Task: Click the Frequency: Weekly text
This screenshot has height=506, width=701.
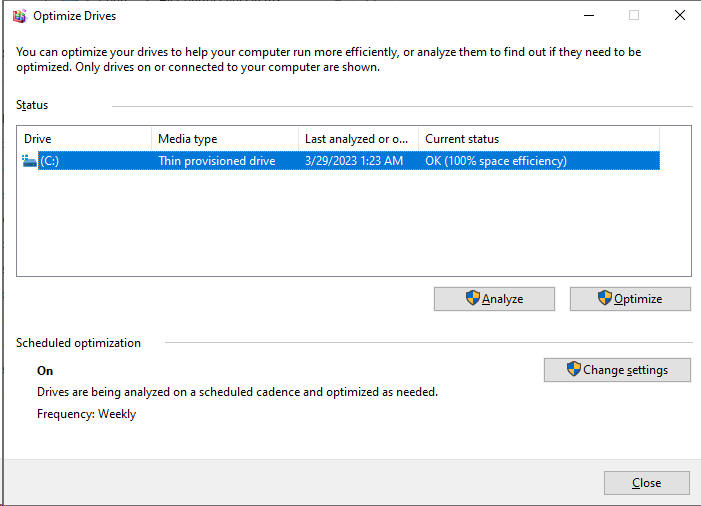Action: click(86, 414)
